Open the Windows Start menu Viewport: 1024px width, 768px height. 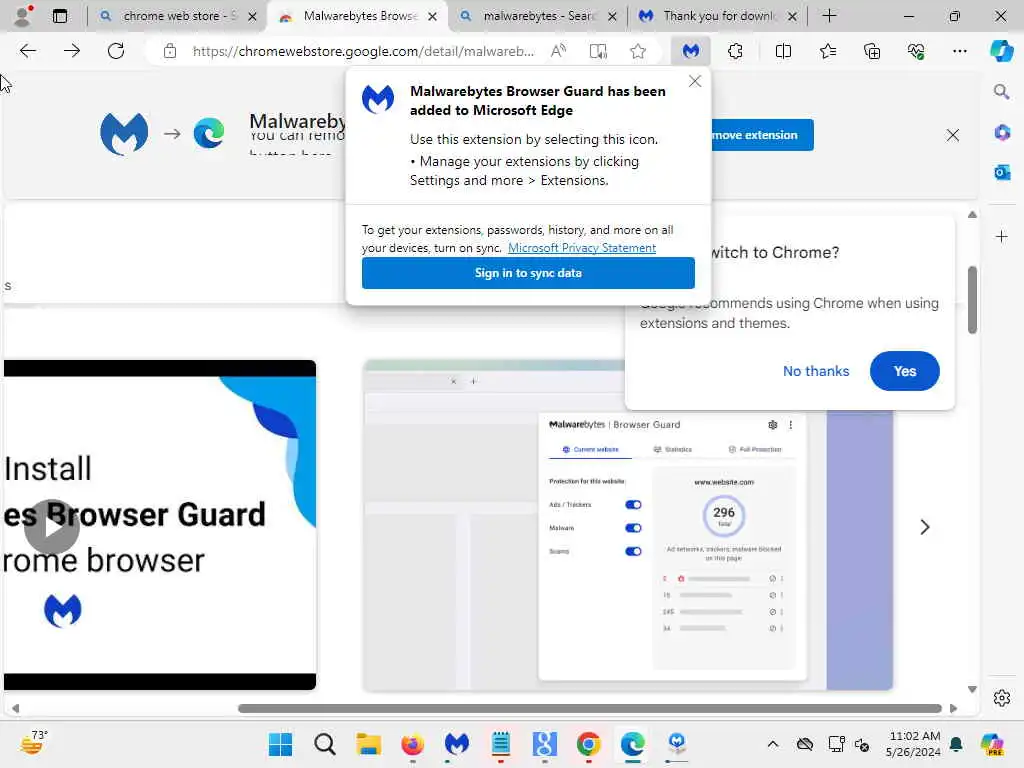coord(281,744)
